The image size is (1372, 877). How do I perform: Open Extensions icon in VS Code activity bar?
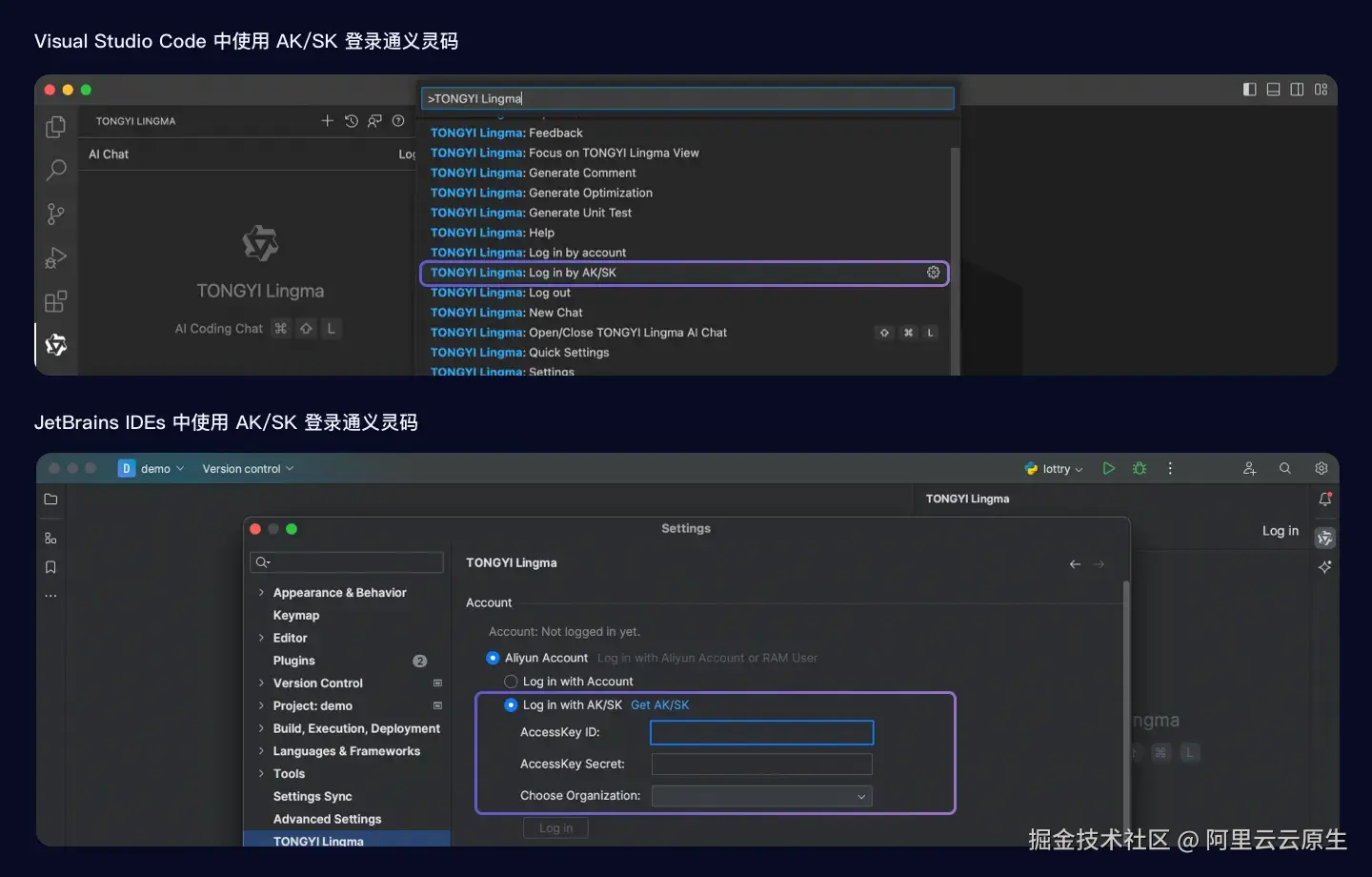tap(56, 302)
